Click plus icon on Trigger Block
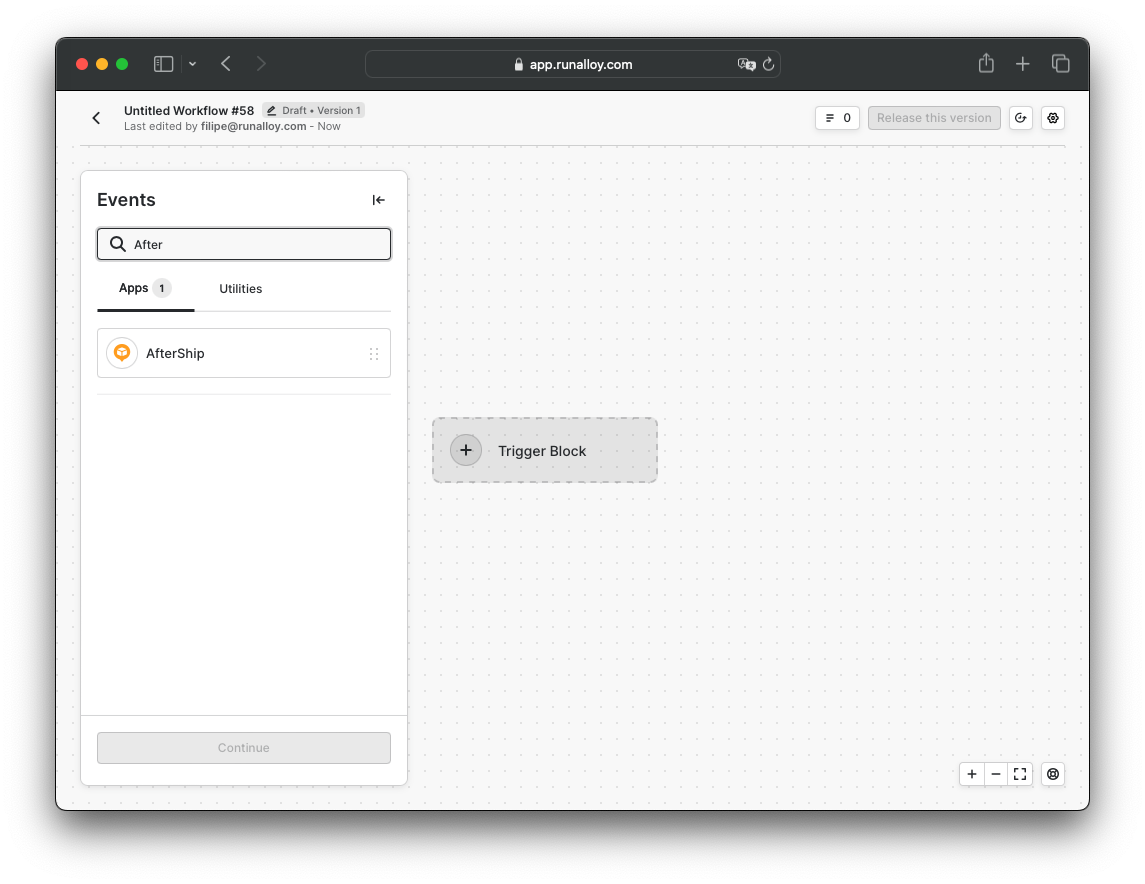The image size is (1145, 884). 466,450
